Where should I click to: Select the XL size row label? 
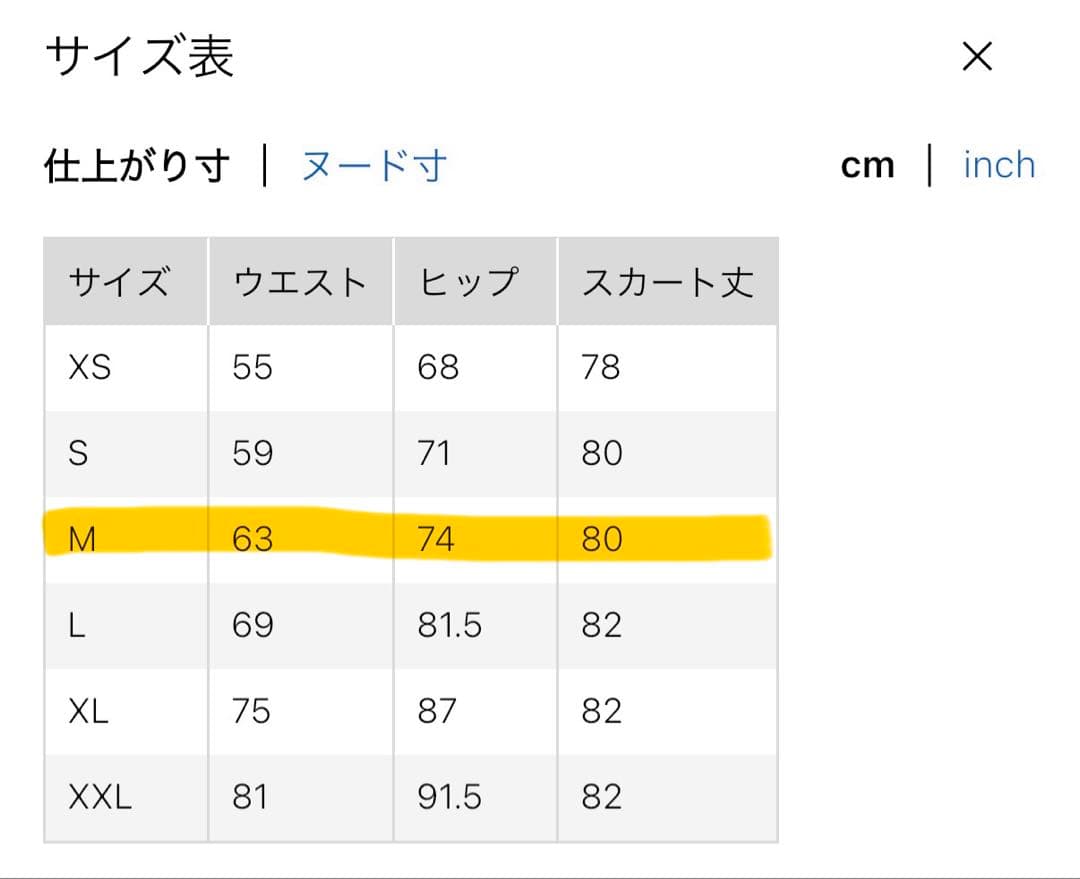click(89, 712)
